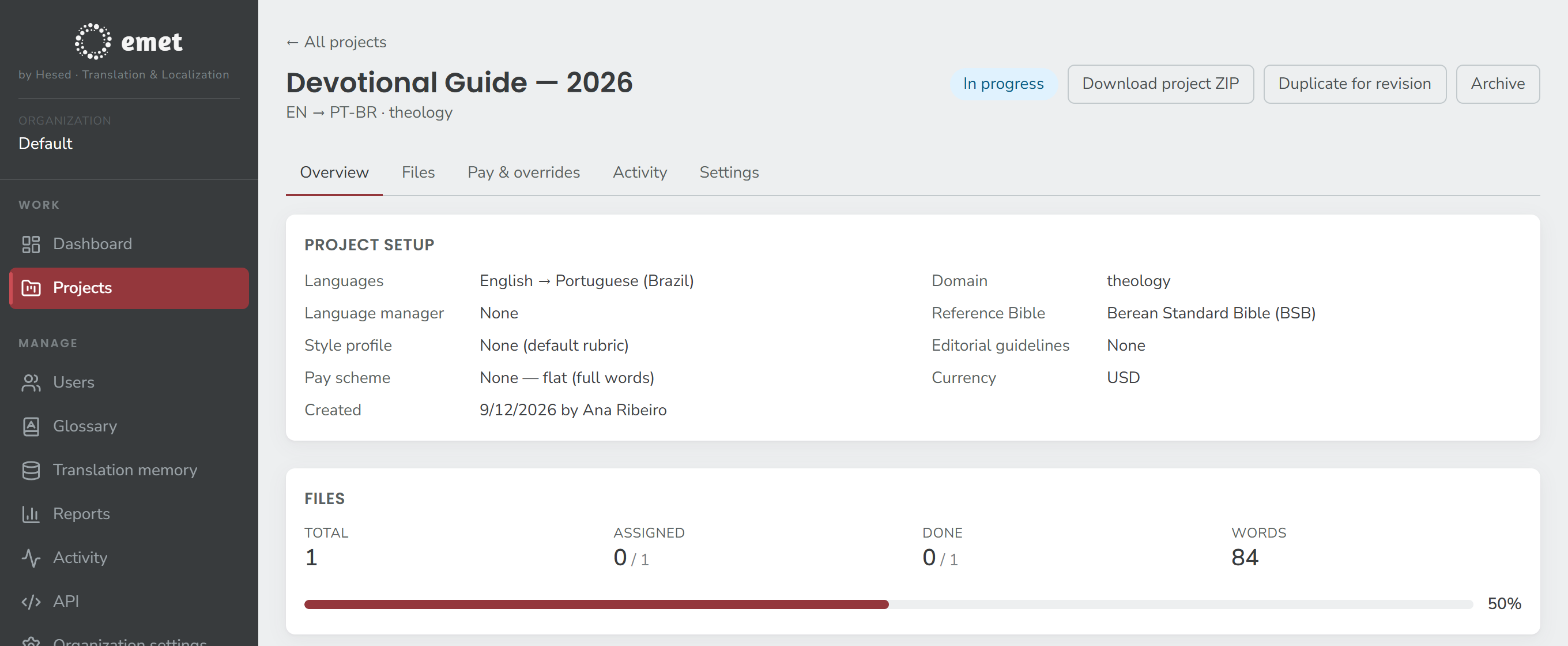Click the Users people icon
1568x646 pixels.
(x=31, y=382)
